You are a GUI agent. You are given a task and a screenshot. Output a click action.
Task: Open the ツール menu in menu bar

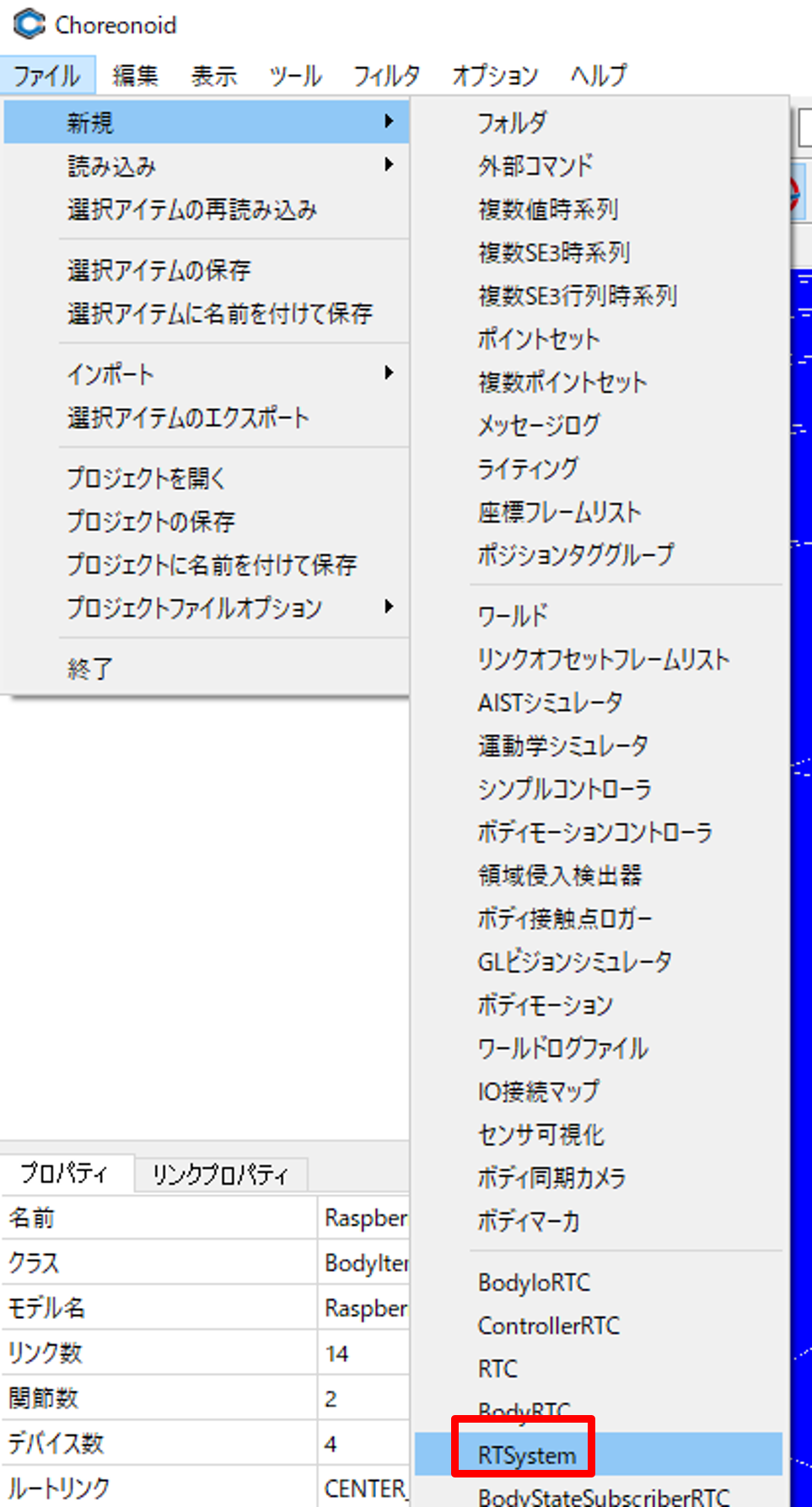coord(294,76)
